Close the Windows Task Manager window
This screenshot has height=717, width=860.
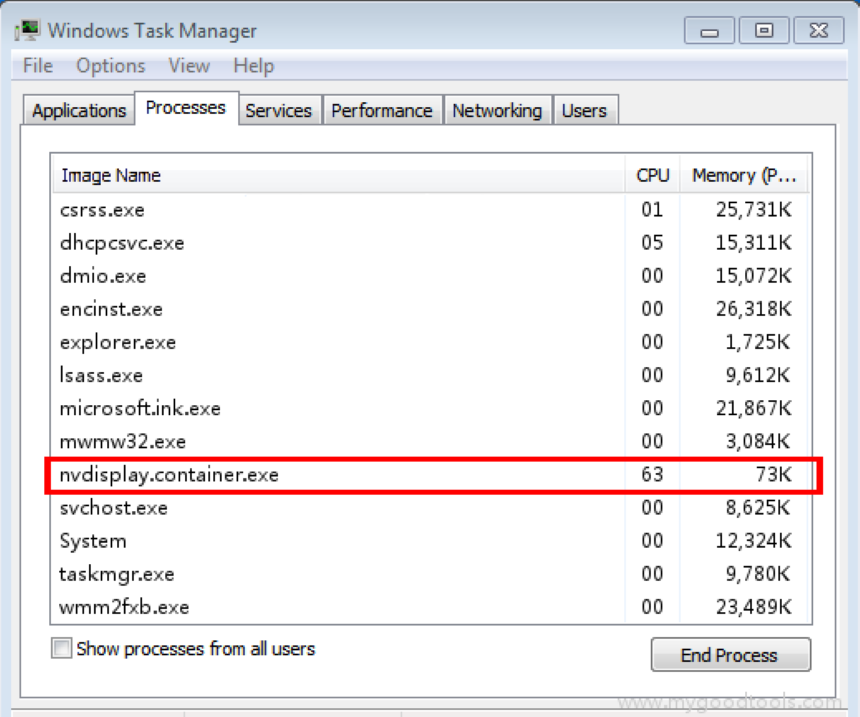point(819,30)
